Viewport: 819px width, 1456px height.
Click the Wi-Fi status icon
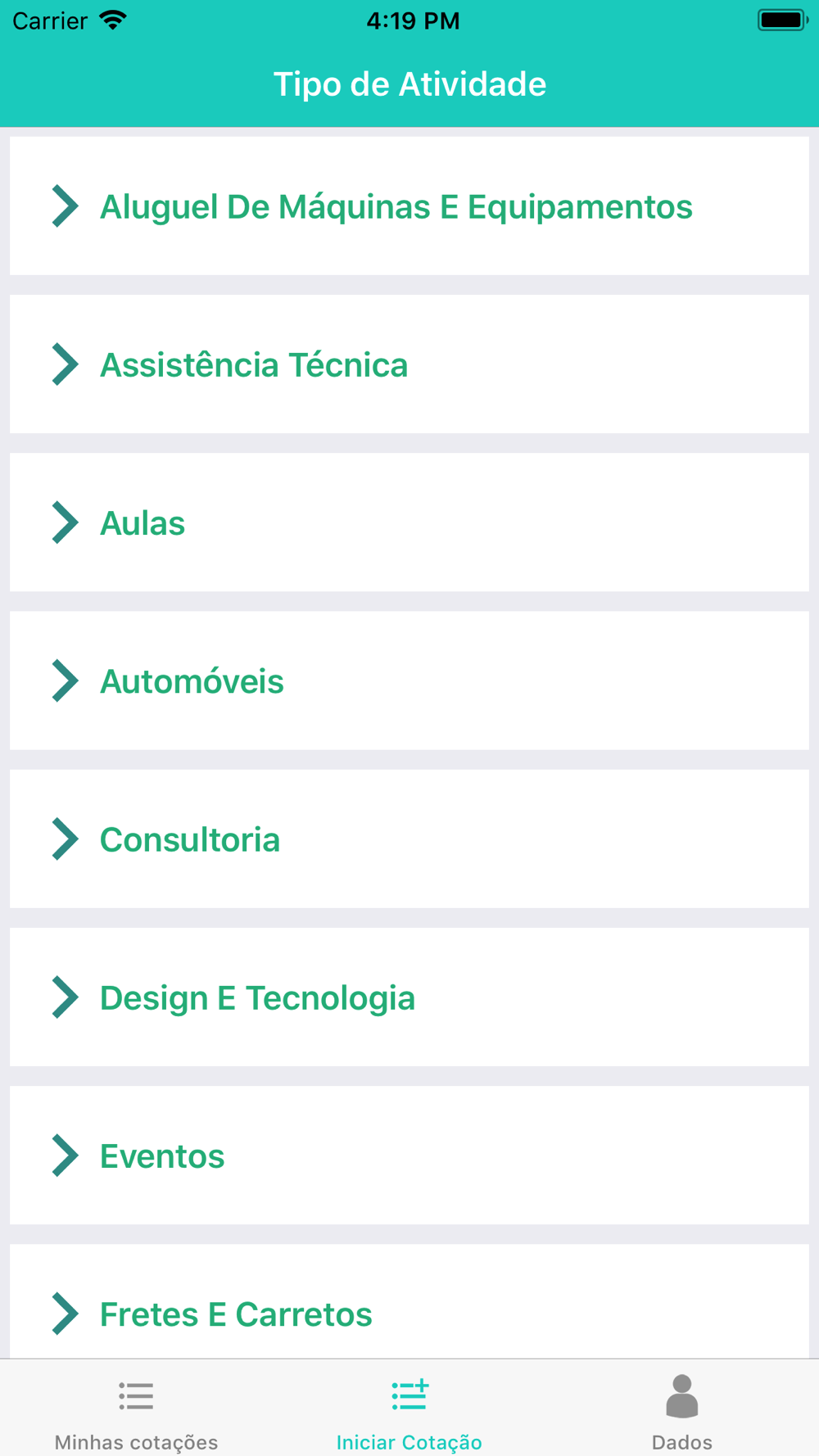pyautogui.click(x=113, y=20)
